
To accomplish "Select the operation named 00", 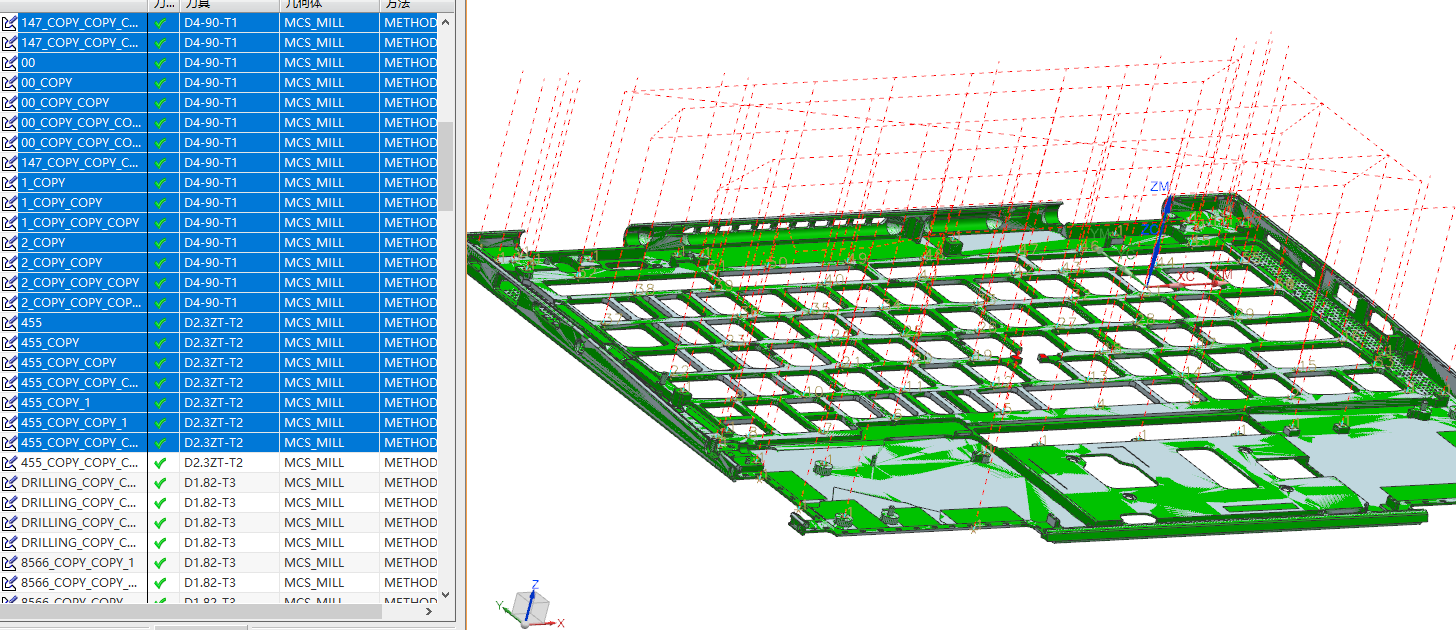I will coord(28,63).
